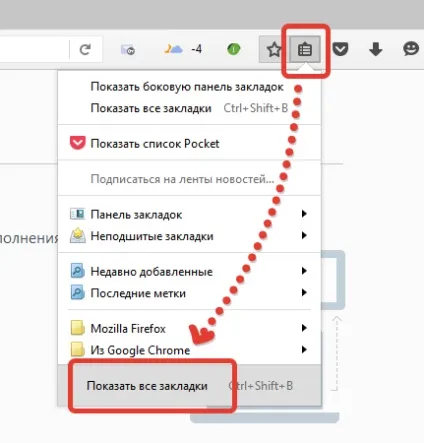The width and height of the screenshot is (424, 443).
Task: Click the Недавно добавленные search icon
Action: coord(77,271)
